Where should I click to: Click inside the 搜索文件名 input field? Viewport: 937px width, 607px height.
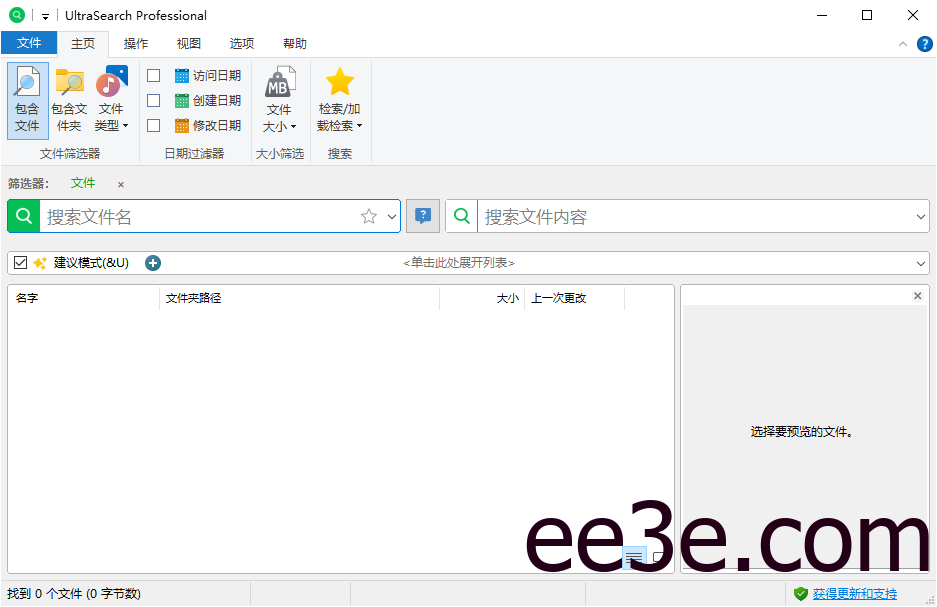[x=180, y=216]
